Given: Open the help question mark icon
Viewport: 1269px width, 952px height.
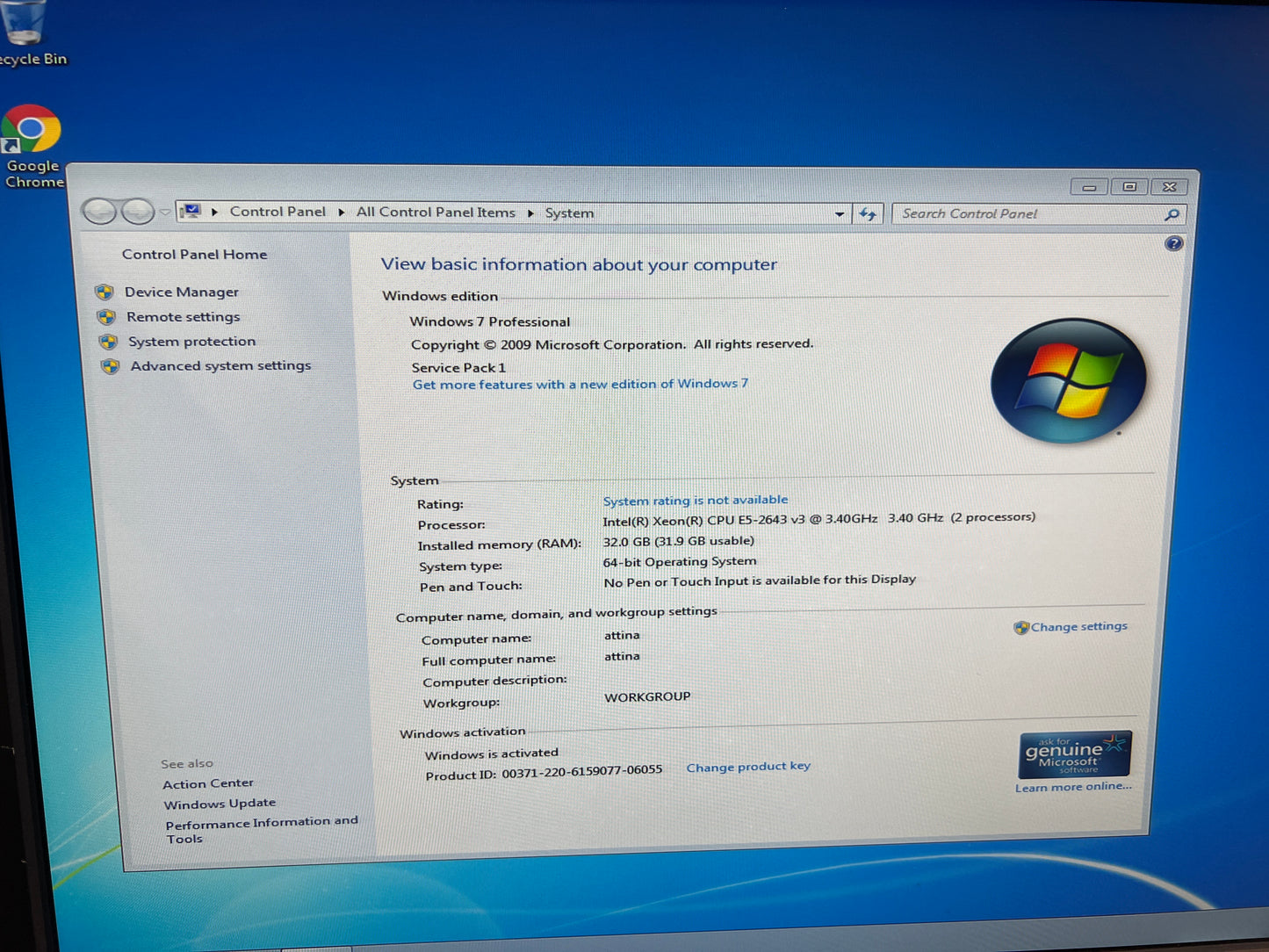Looking at the screenshot, I should point(1173,244).
